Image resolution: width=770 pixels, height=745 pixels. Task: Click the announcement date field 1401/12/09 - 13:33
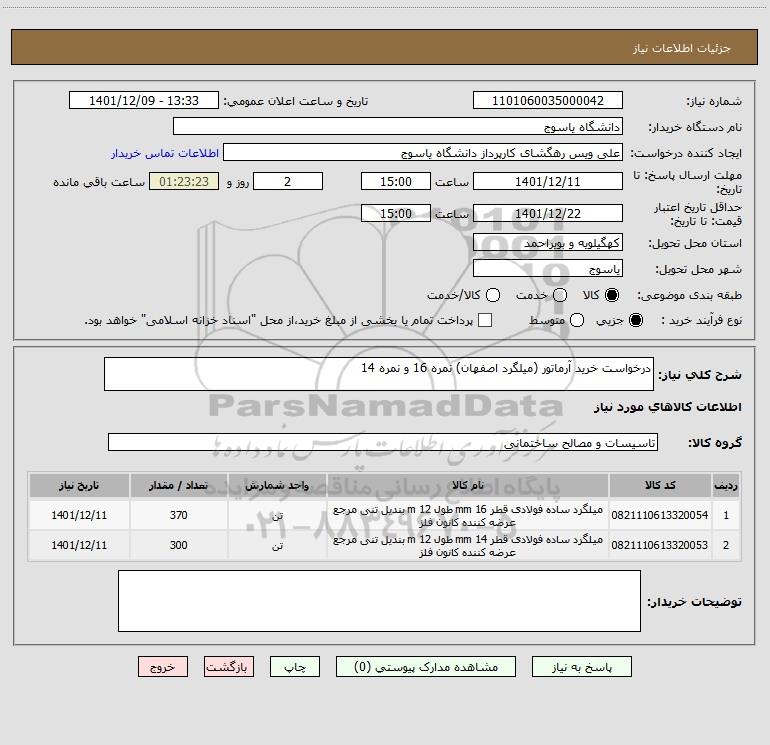[144, 100]
